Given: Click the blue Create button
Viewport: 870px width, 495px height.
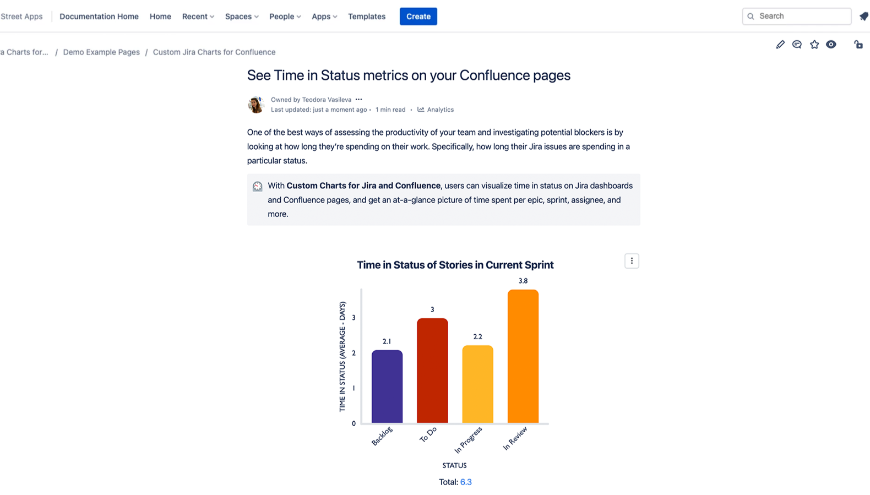Looking at the screenshot, I should [418, 16].
